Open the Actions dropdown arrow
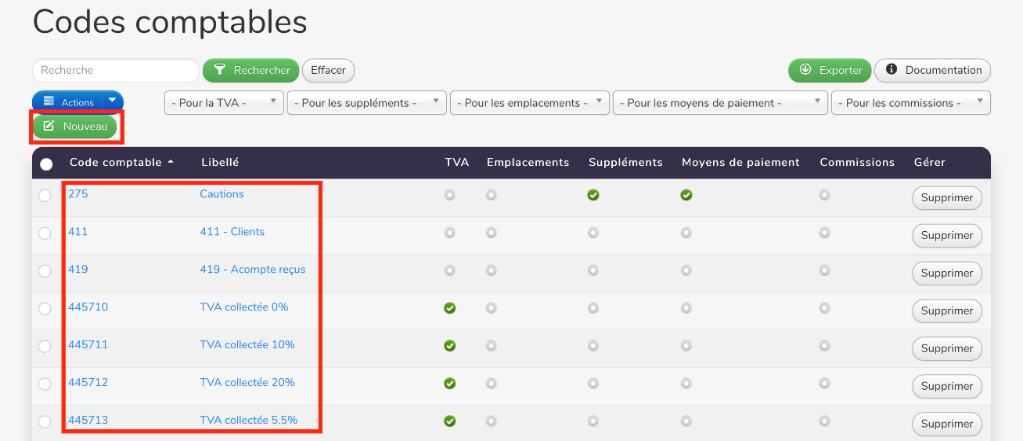This screenshot has width=1023, height=441. pyautogui.click(x=114, y=101)
